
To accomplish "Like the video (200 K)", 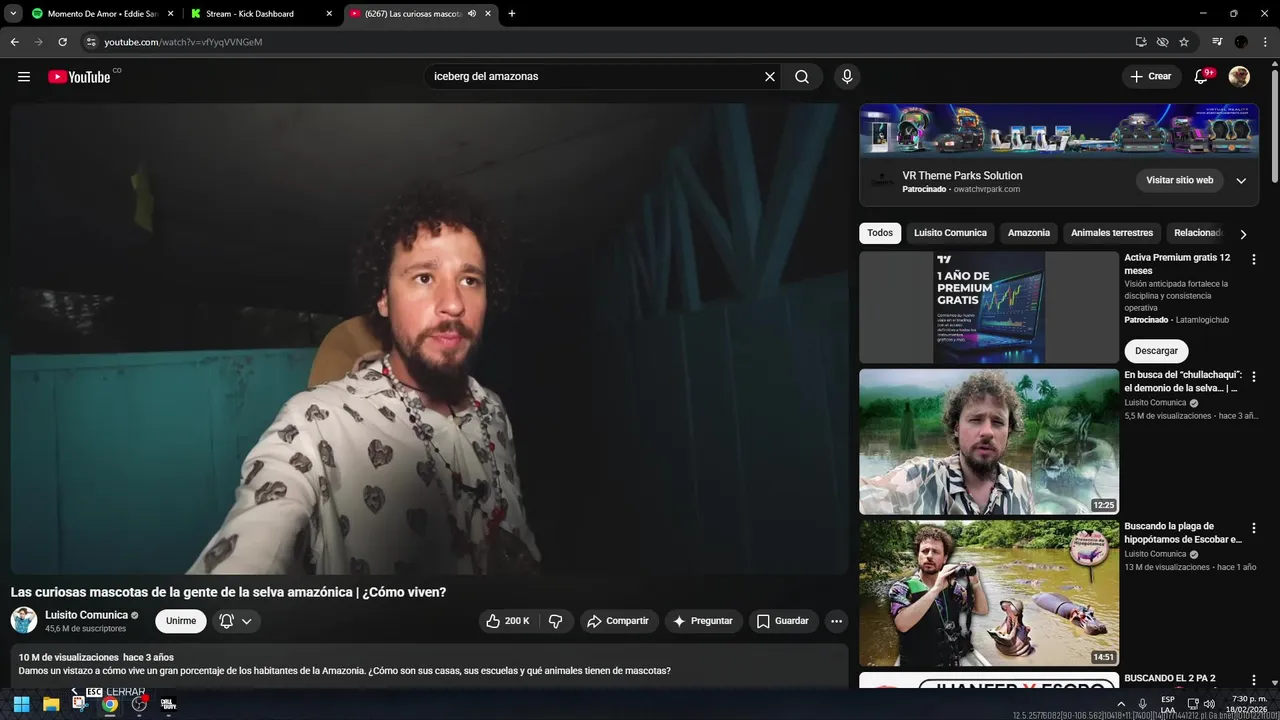I will pos(506,621).
